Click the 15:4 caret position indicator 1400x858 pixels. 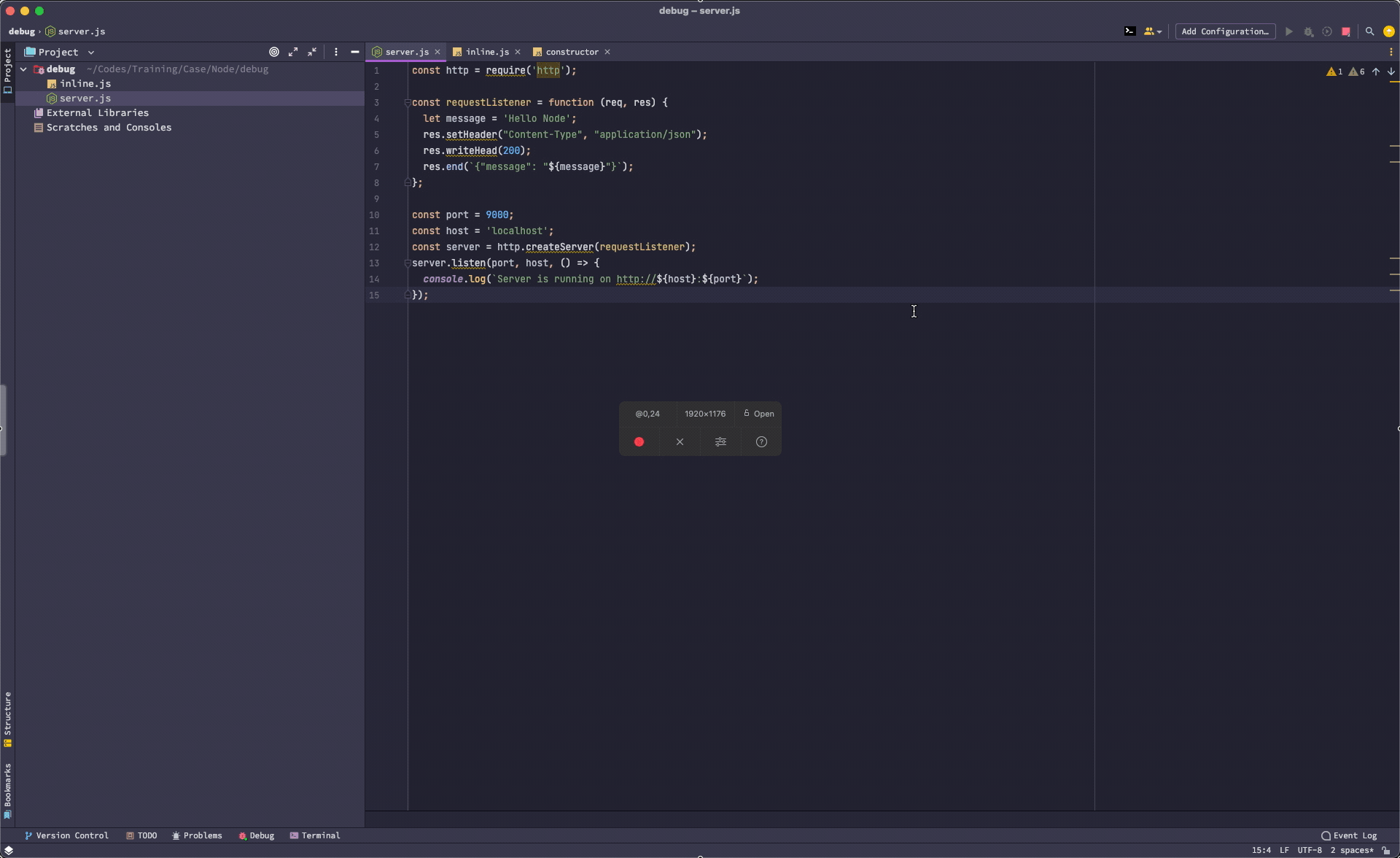click(x=1260, y=851)
